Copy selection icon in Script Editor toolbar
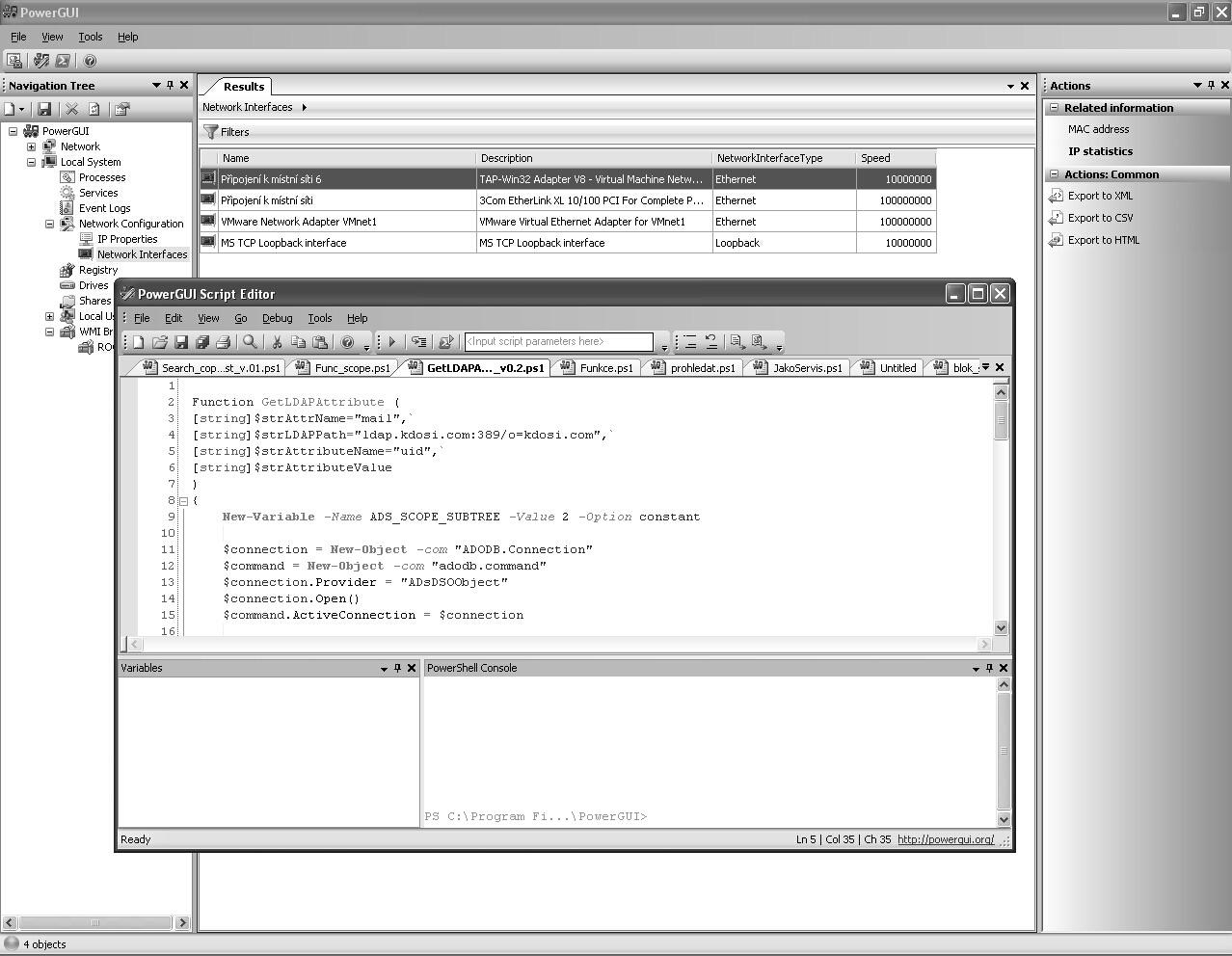Screen dimensions: 1232x956 pos(298,341)
